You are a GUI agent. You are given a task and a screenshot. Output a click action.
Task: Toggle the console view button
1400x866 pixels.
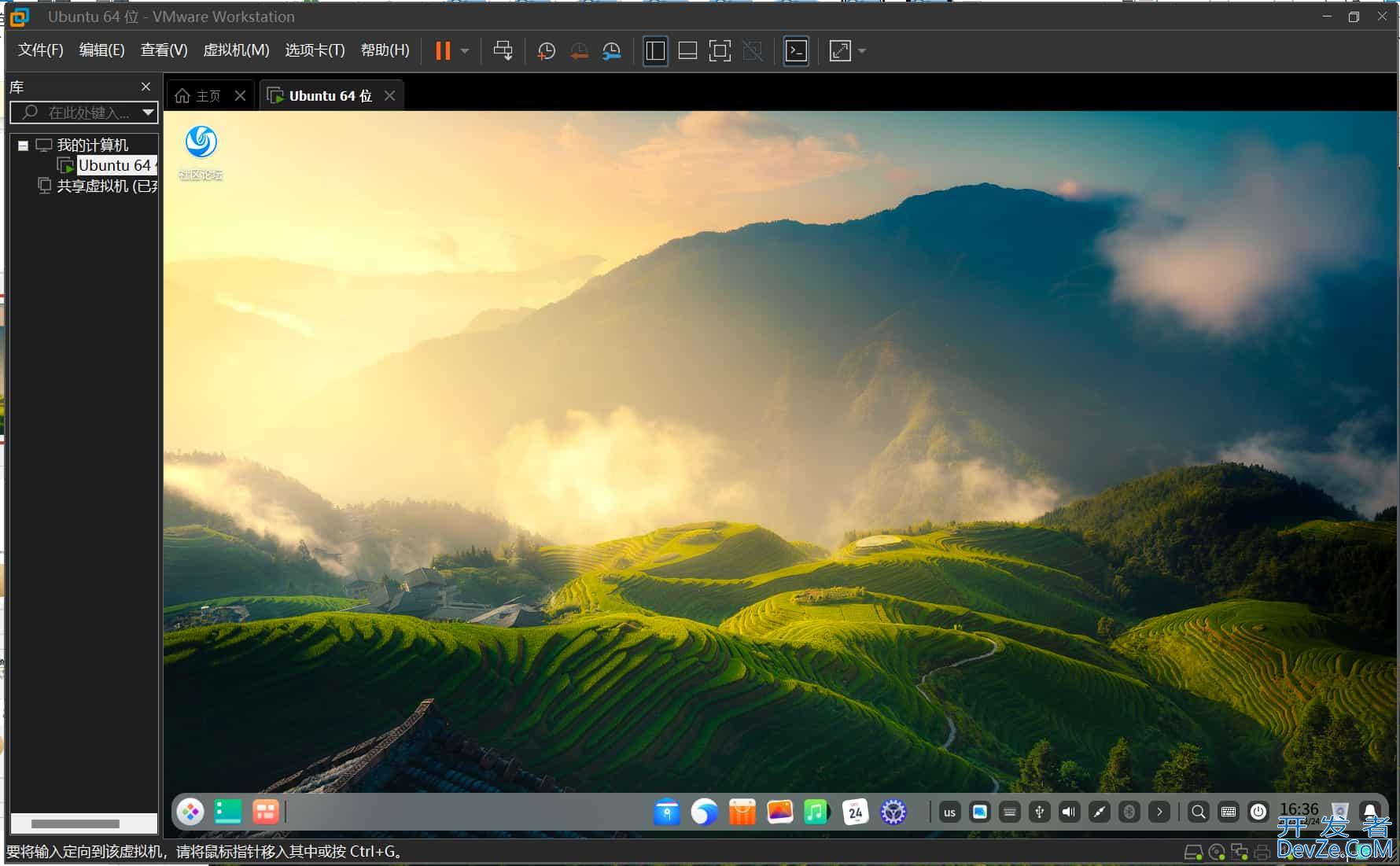pos(796,51)
